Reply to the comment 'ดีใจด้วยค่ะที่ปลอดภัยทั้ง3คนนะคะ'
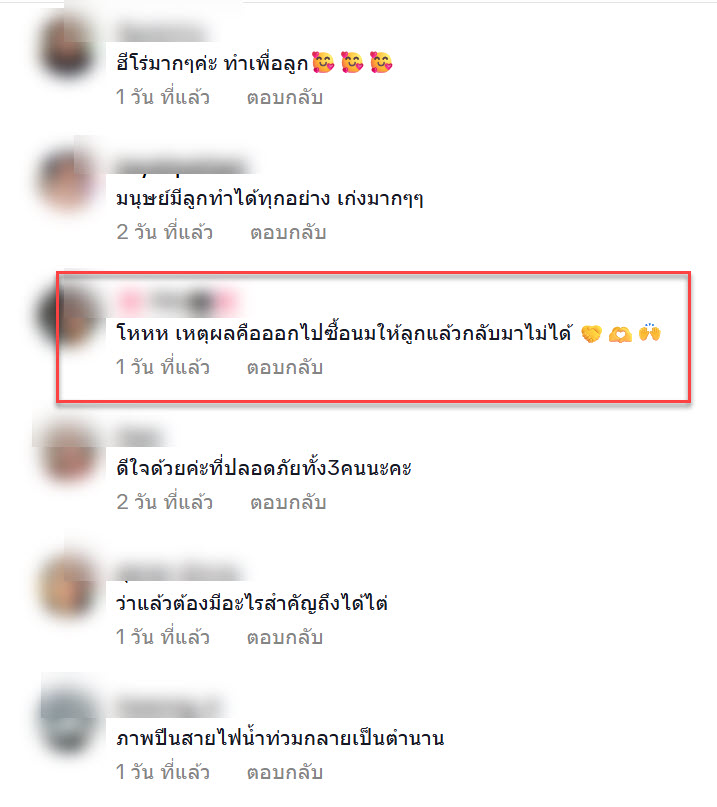717x807 pixels. 288,502
